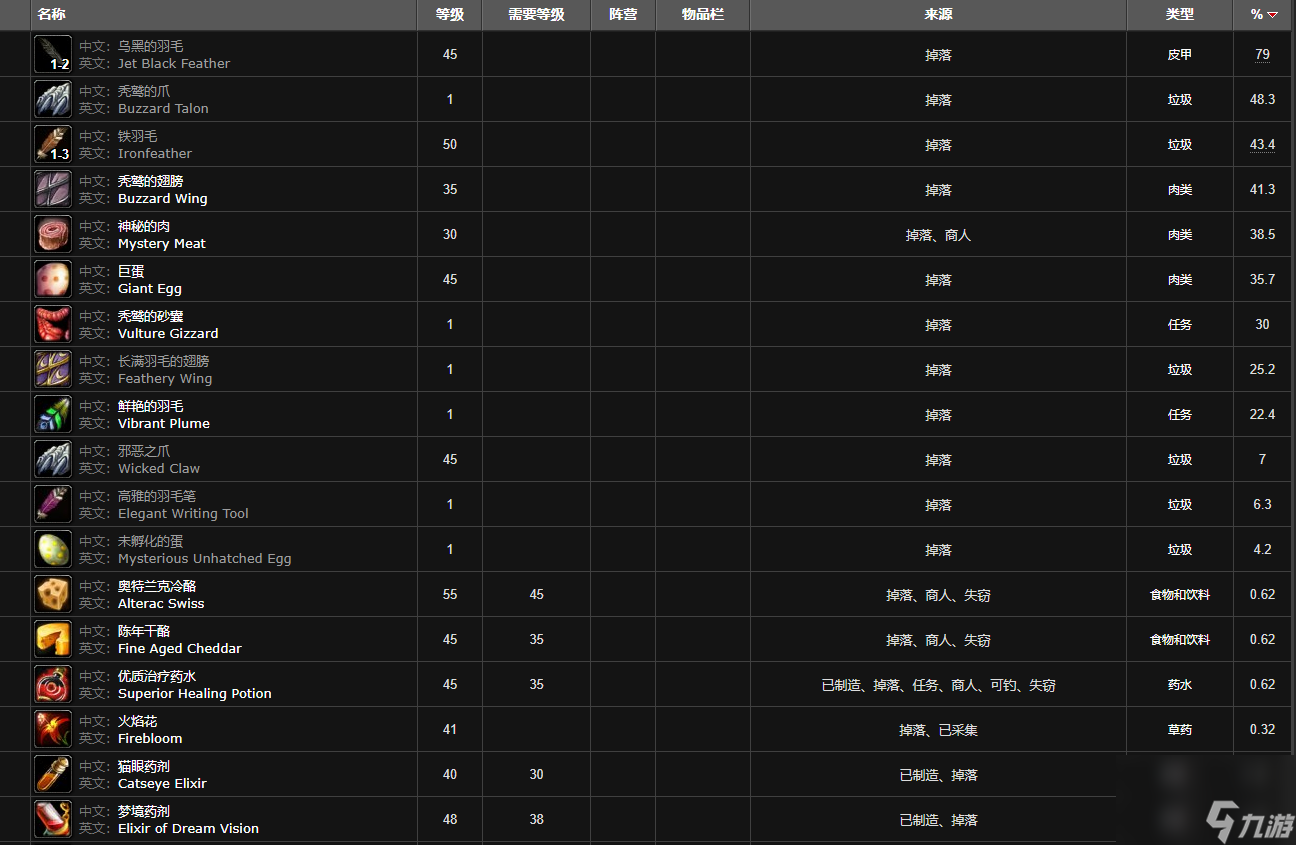Open the Buzzard Talon item link
The width and height of the screenshot is (1296, 845).
click(x=163, y=108)
